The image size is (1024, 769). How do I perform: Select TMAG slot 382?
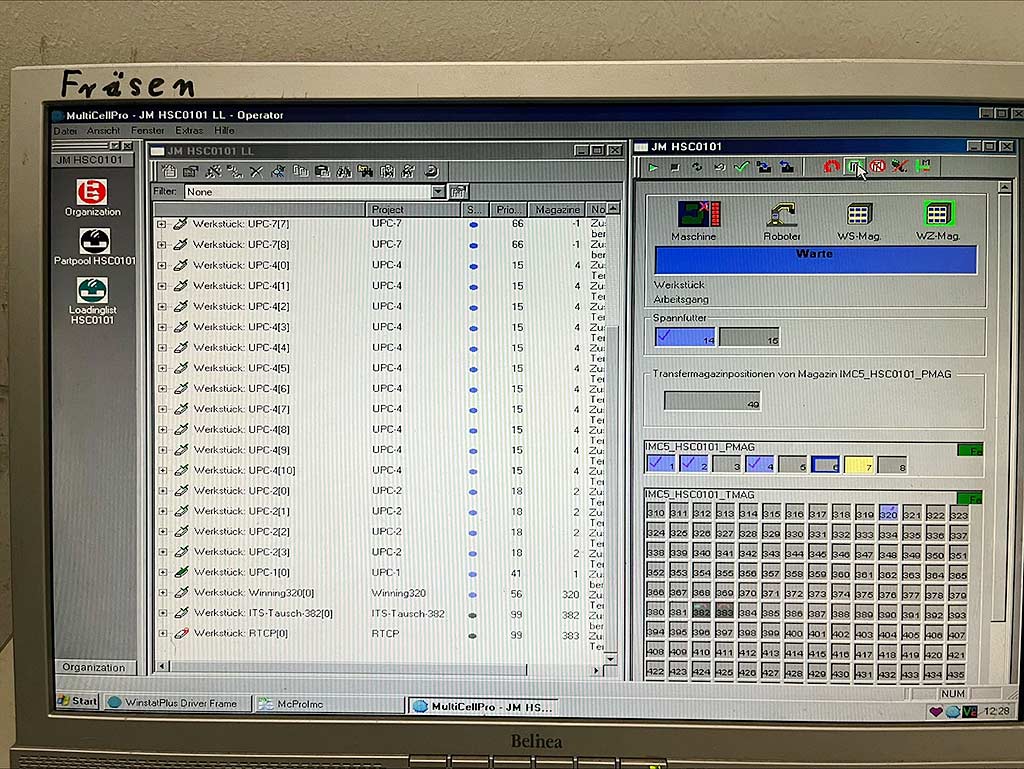pyautogui.click(x=701, y=612)
